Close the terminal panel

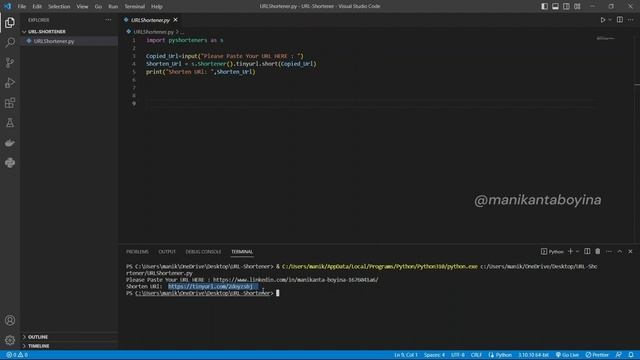point(630,251)
